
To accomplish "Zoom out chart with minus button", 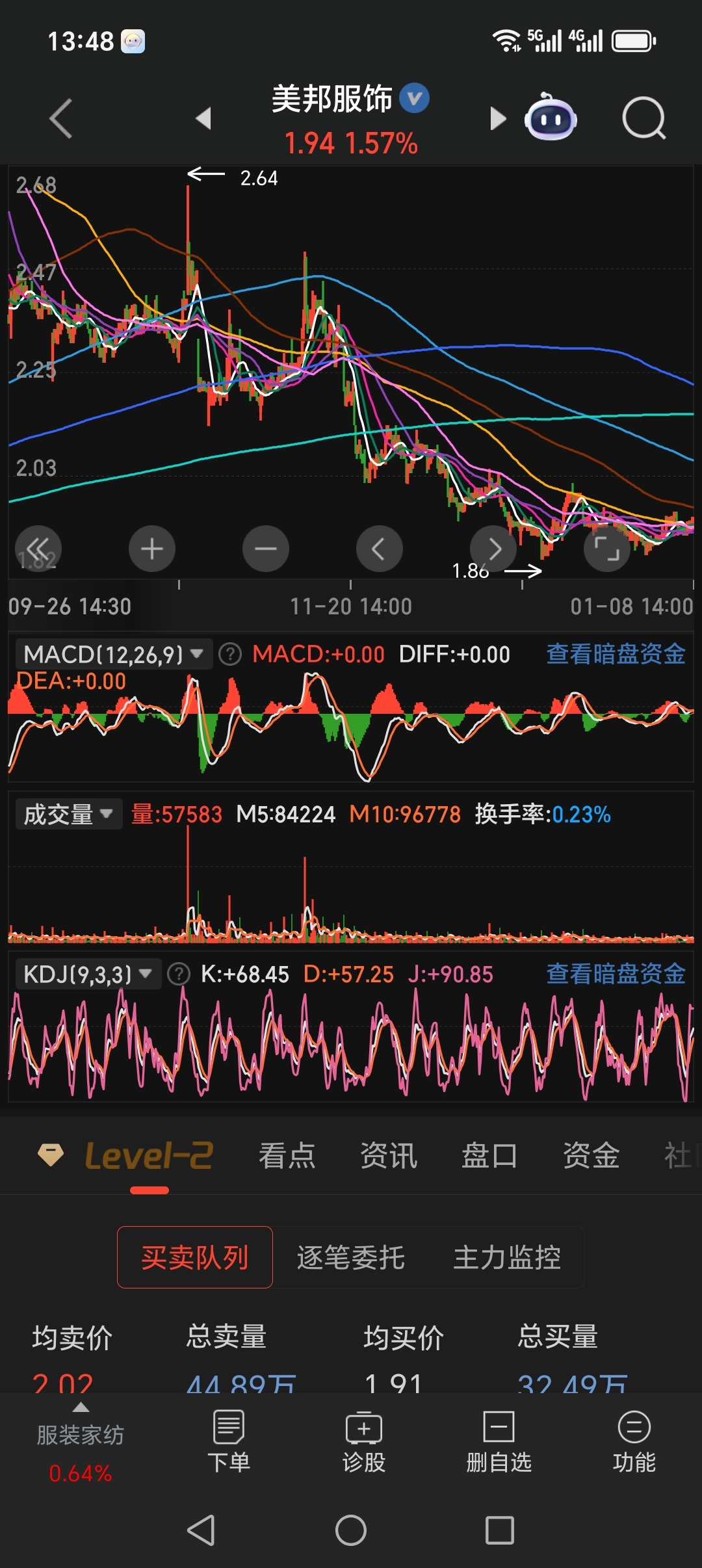I will [x=266, y=549].
